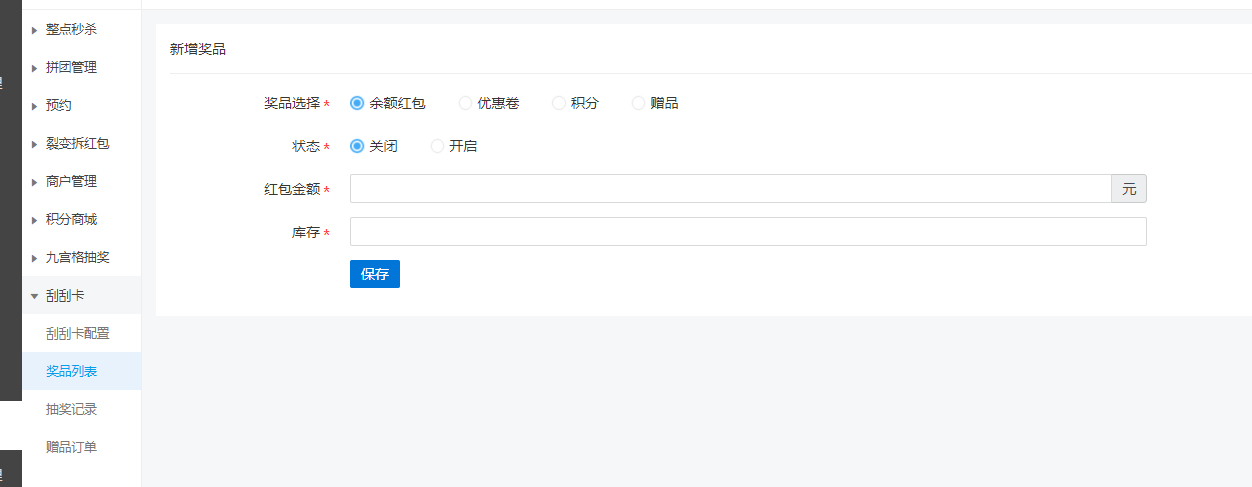Go to the 赠品订单 page
The image size is (1252, 487).
71,448
